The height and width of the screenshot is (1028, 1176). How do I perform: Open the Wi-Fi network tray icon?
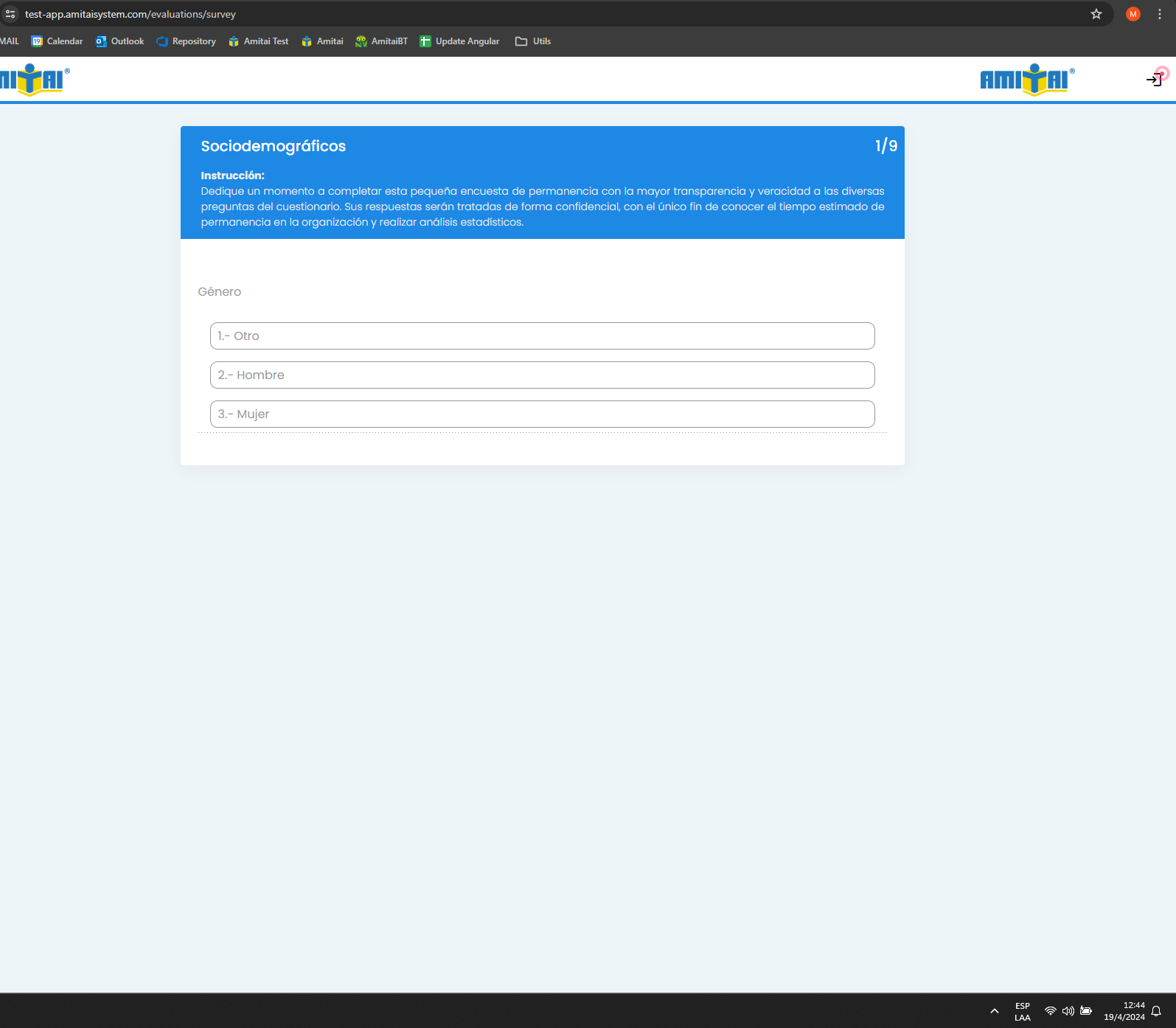(1051, 1011)
